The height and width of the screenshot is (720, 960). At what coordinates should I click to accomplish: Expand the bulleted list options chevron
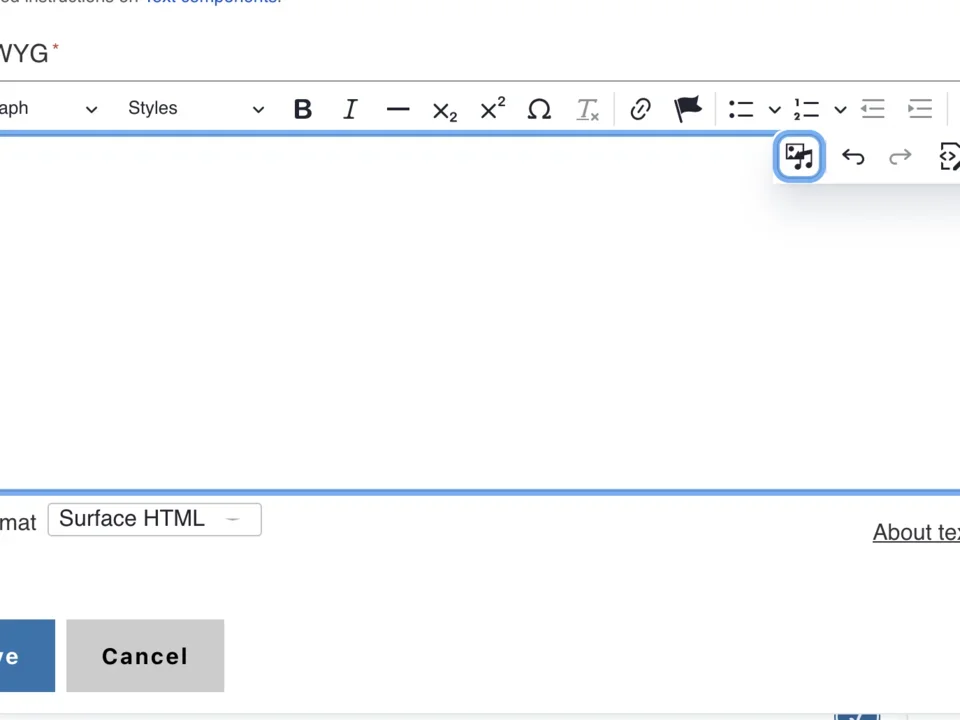point(774,109)
